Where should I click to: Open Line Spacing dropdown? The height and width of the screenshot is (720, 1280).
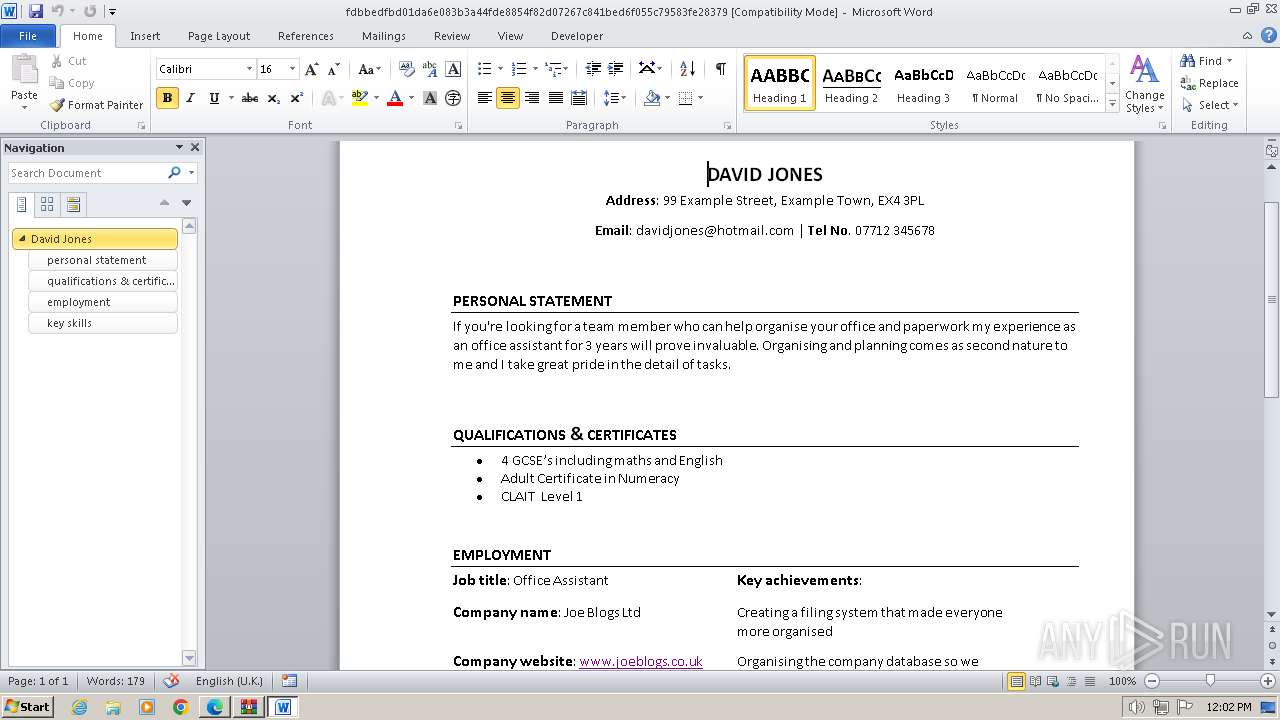pyautogui.click(x=615, y=98)
